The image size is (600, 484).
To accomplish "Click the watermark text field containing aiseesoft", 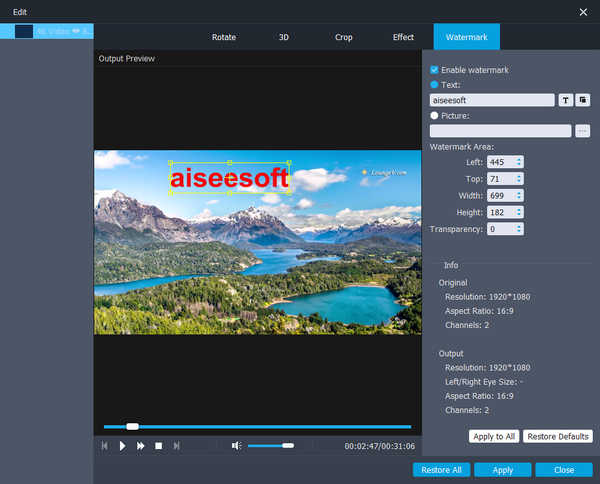I will (492, 100).
